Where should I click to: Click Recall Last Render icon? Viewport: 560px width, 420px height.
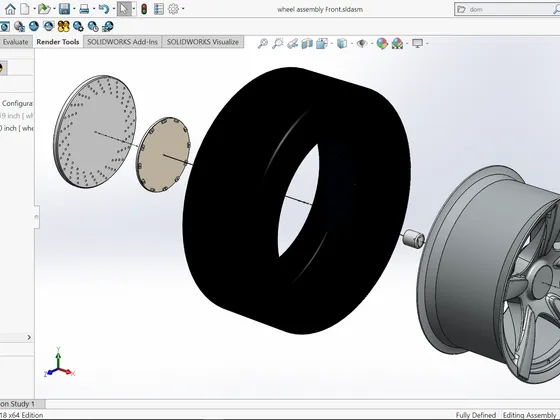[x=108, y=26]
